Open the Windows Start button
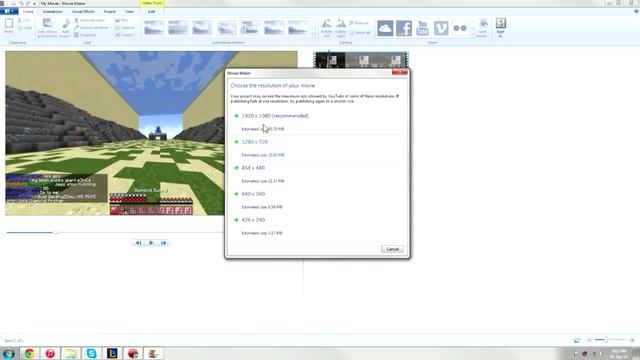The image size is (640, 360). pos(9,353)
